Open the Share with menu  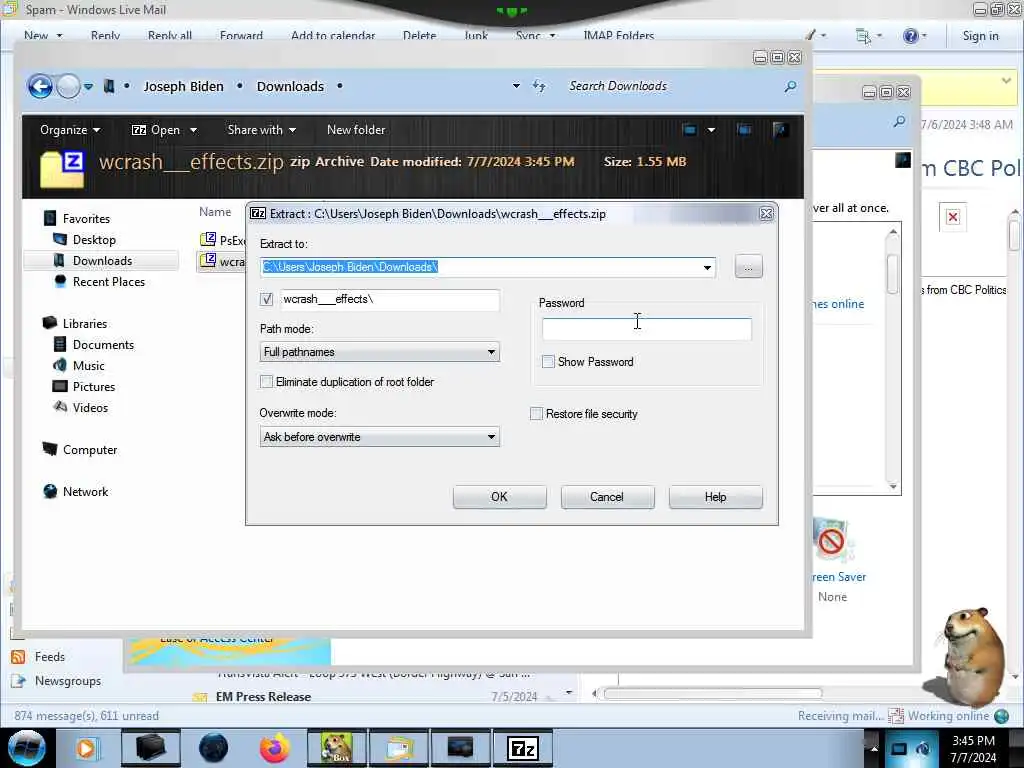tap(261, 130)
